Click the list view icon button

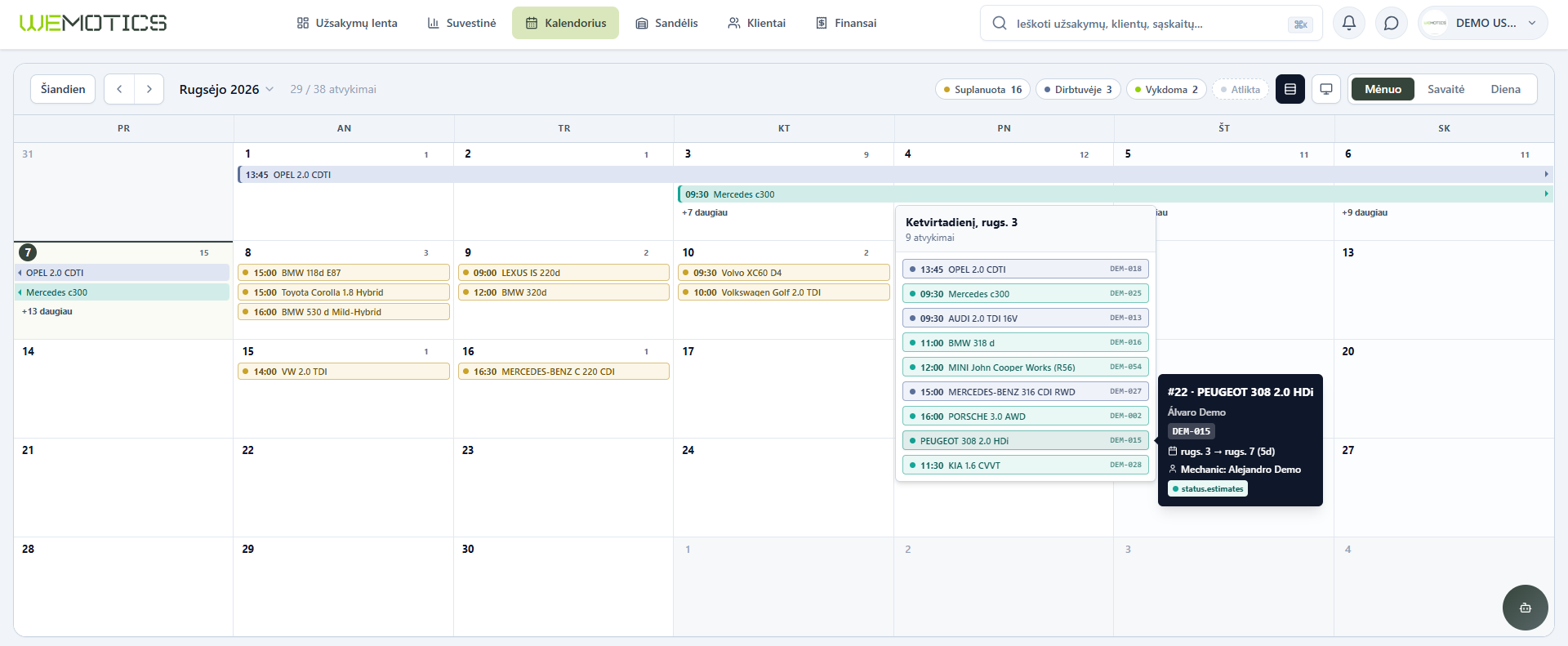tap(1290, 89)
